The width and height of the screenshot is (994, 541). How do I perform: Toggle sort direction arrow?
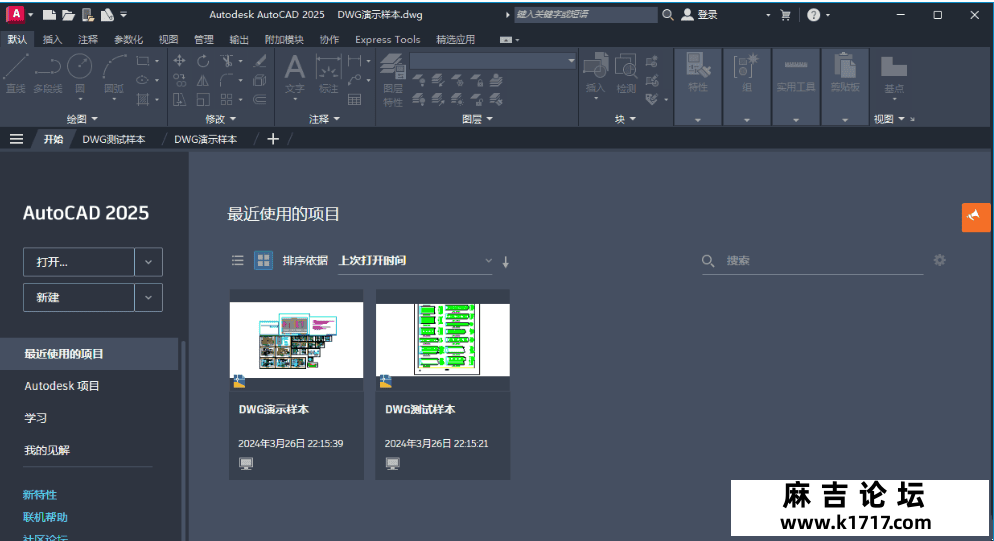coord(505,261)
